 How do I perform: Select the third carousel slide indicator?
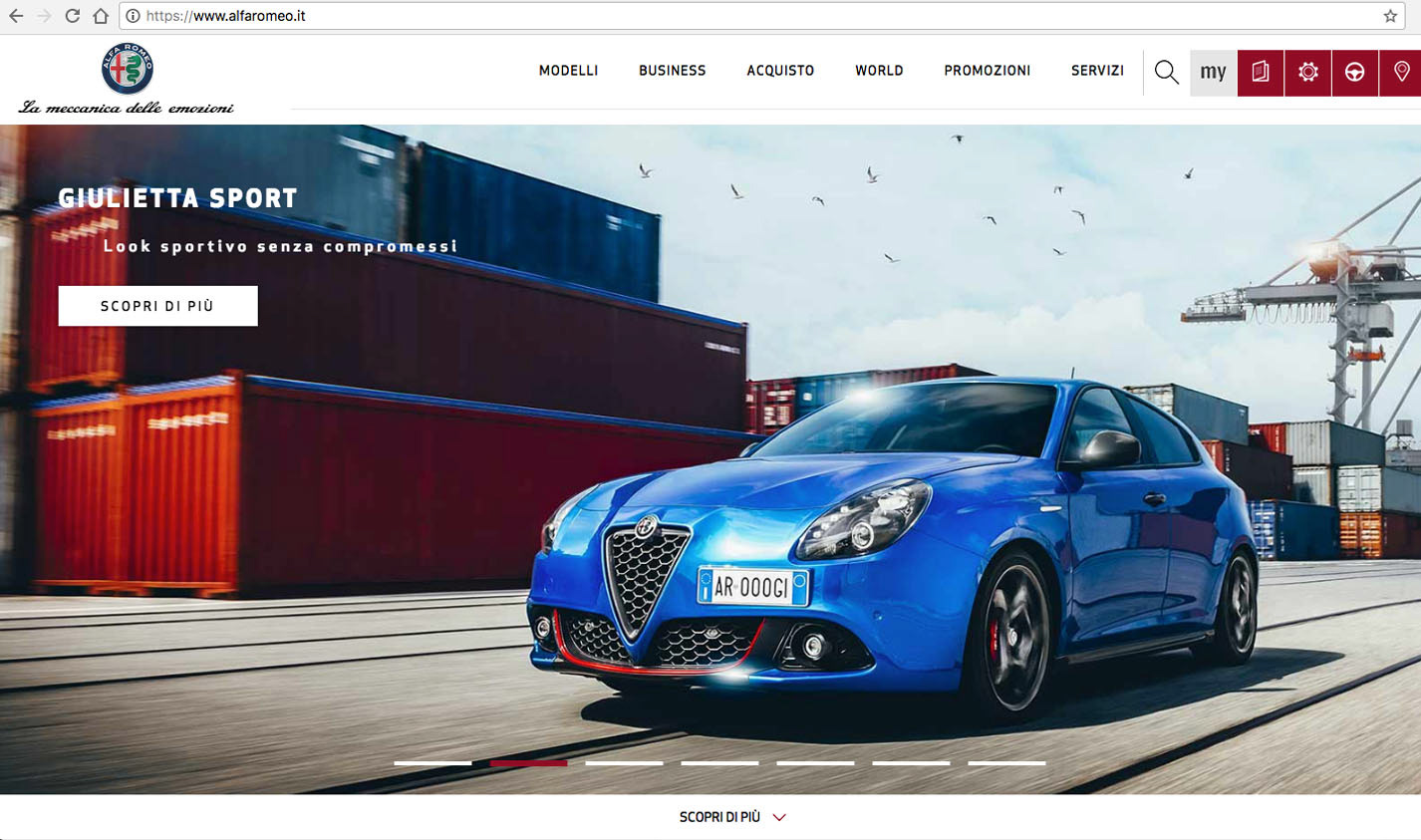pyautogui.click(x=624, y=763)
